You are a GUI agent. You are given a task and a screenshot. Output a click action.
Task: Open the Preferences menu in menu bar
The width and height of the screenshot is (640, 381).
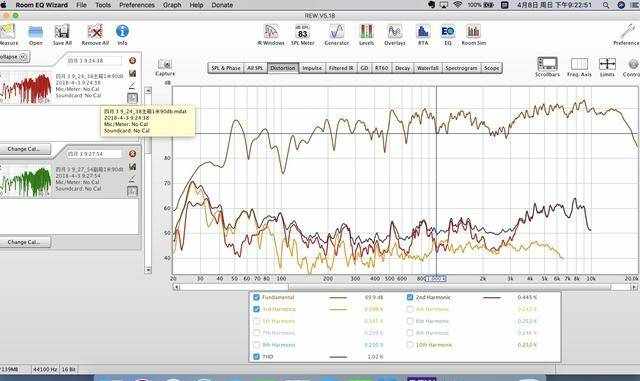point(137,5)
